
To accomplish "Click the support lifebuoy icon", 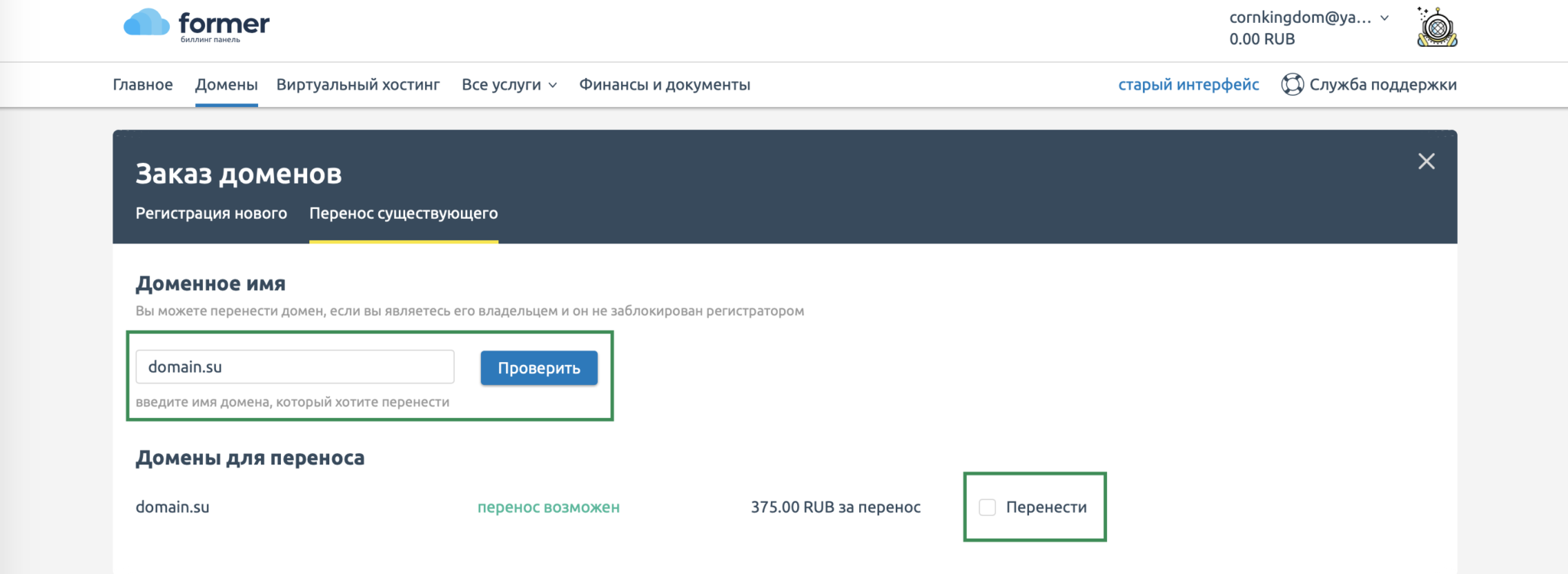I will 1292,84.
